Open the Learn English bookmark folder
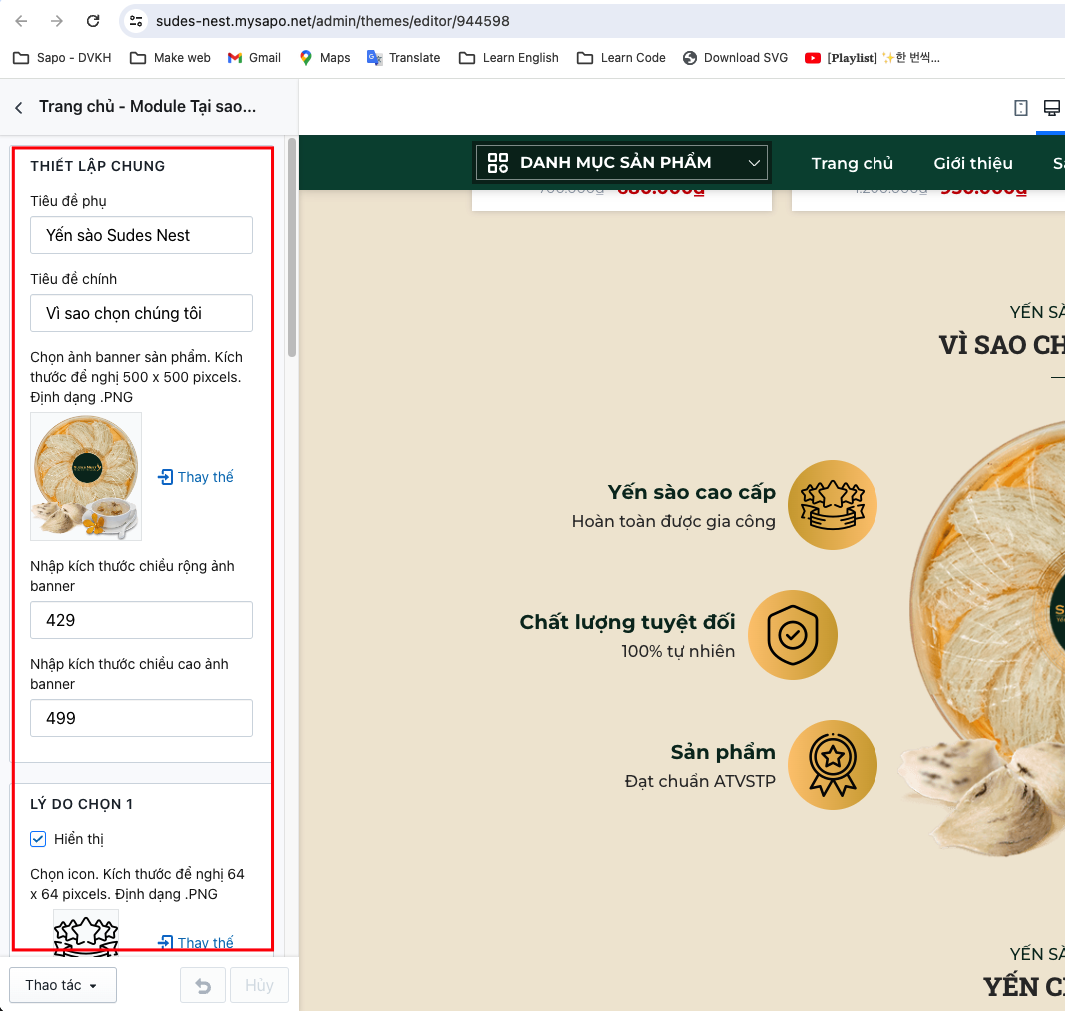1065x1011 pixels. (509, 58)
